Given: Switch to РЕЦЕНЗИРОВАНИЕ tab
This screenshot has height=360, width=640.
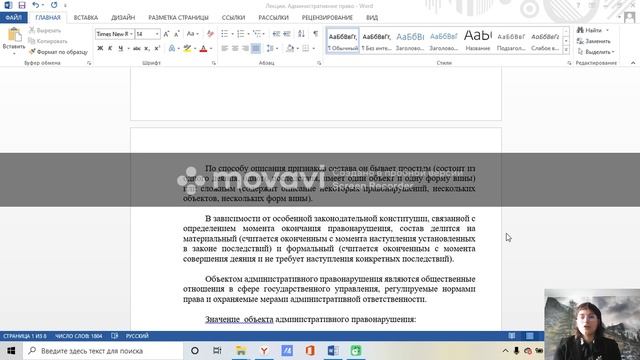Looking at the screenshot, I should pyautogui.click(x=327, y=18).
